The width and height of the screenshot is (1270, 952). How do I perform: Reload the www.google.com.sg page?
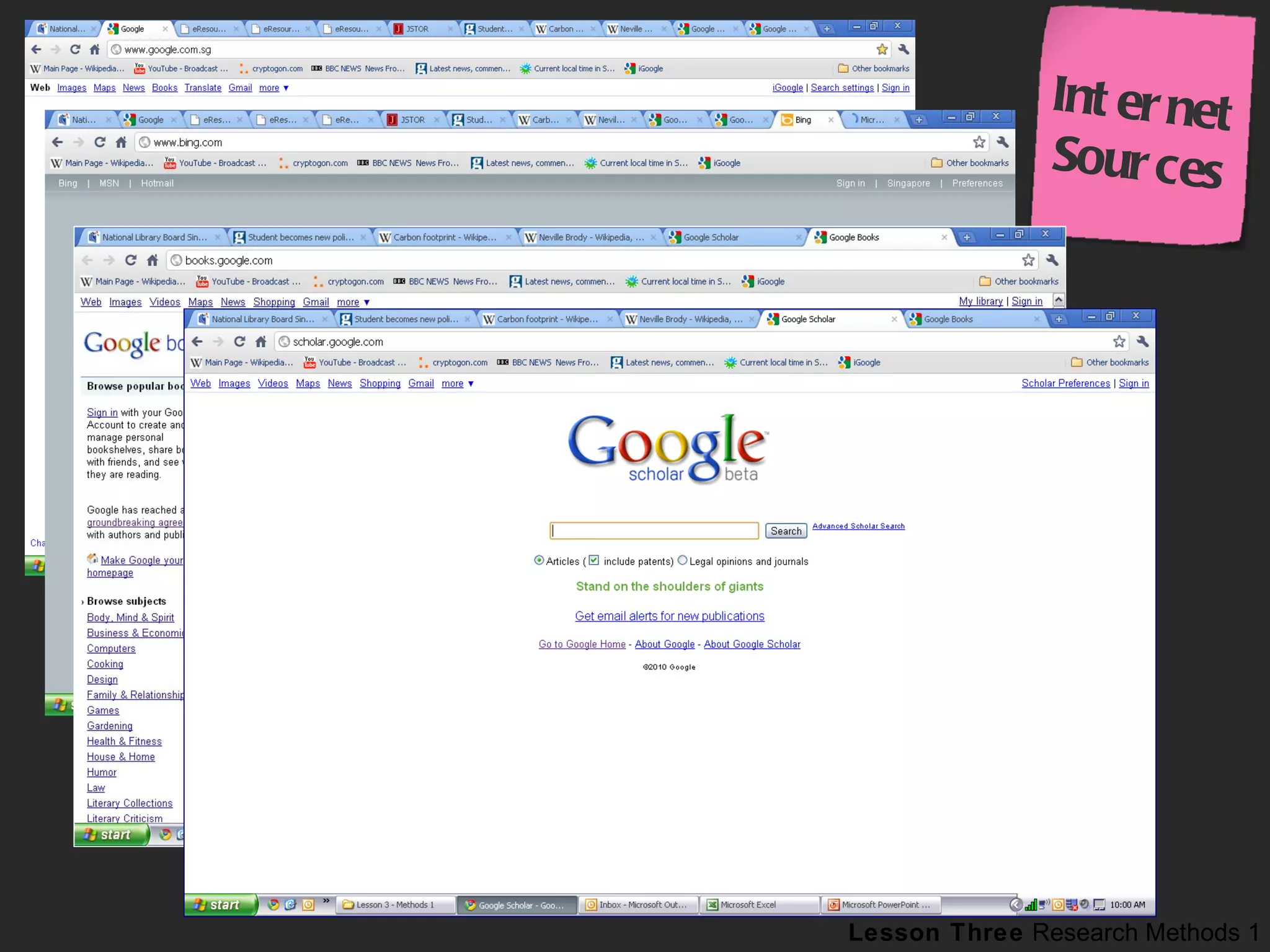75,50
